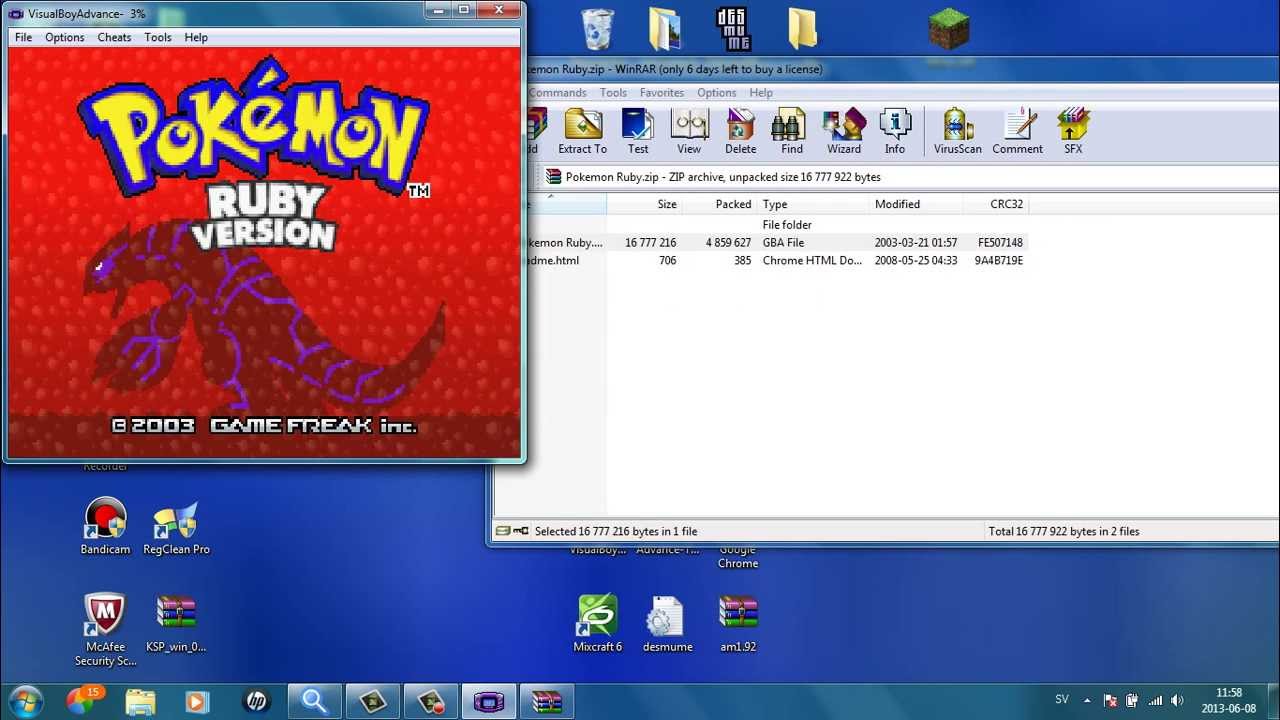
Task: Open Tools menu in VisualBoyAdvance
Action: (x=158, y=37)
